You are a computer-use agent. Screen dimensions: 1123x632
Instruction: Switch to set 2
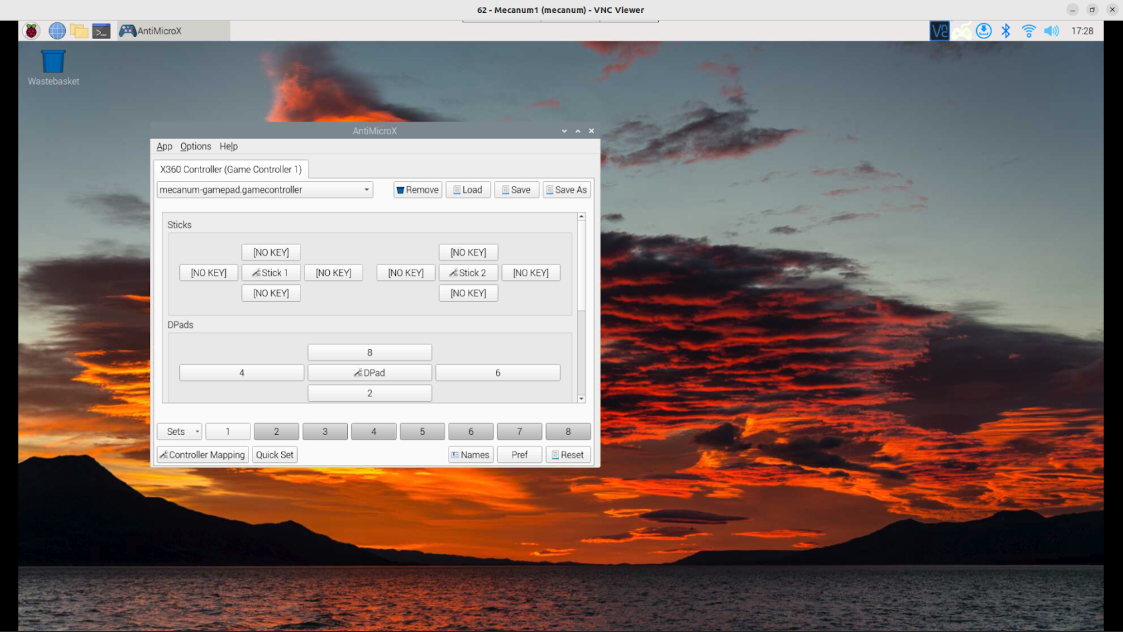click(276, 432)
